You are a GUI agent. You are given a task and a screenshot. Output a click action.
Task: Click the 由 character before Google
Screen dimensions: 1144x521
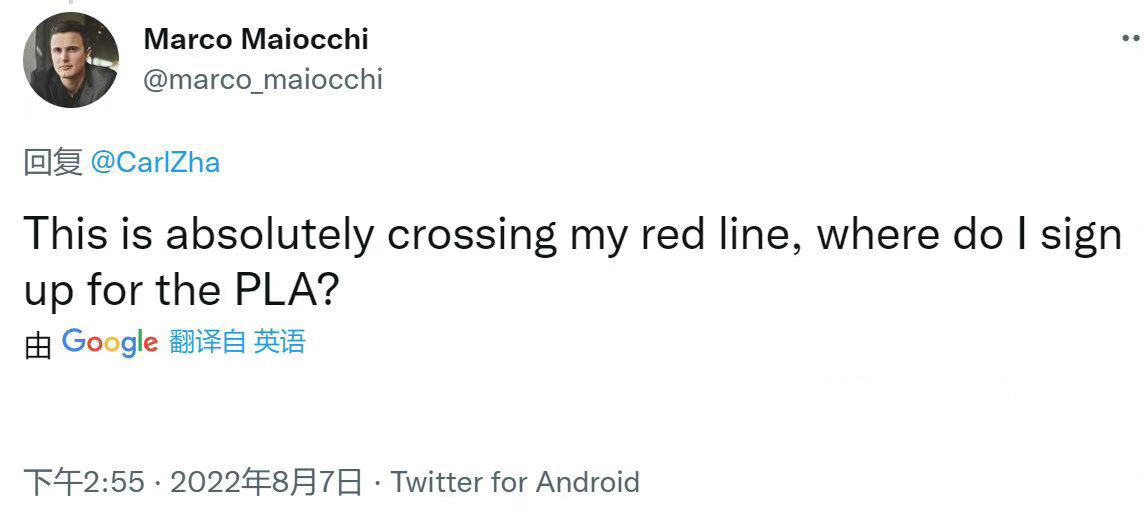click(38, 346)
